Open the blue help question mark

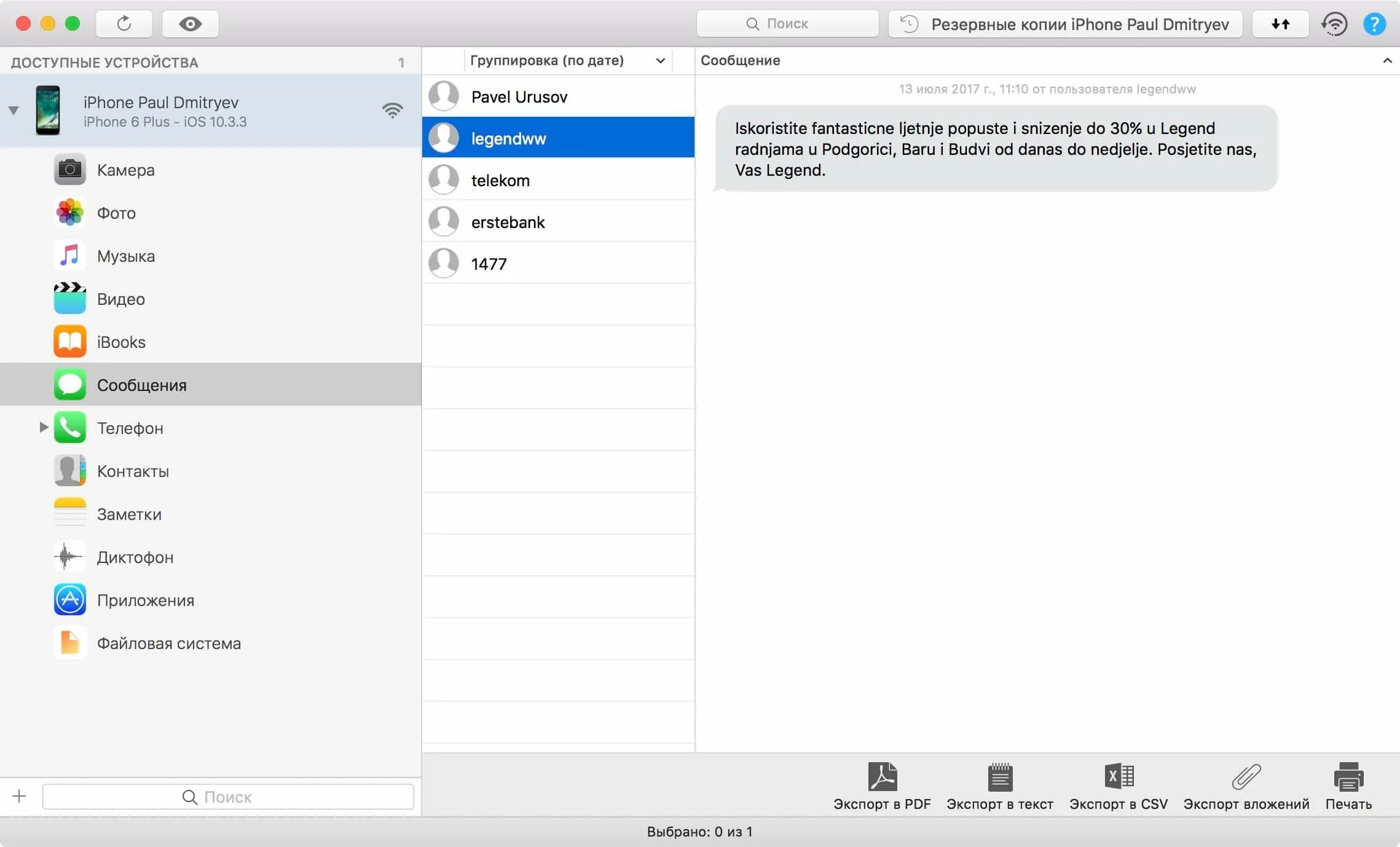click(x=1374, y=24)
